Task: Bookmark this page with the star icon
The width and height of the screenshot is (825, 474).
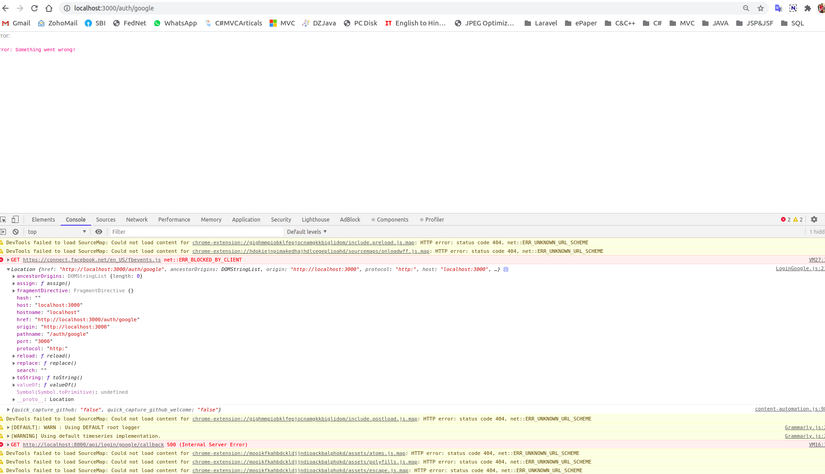Action: point(760,8)
